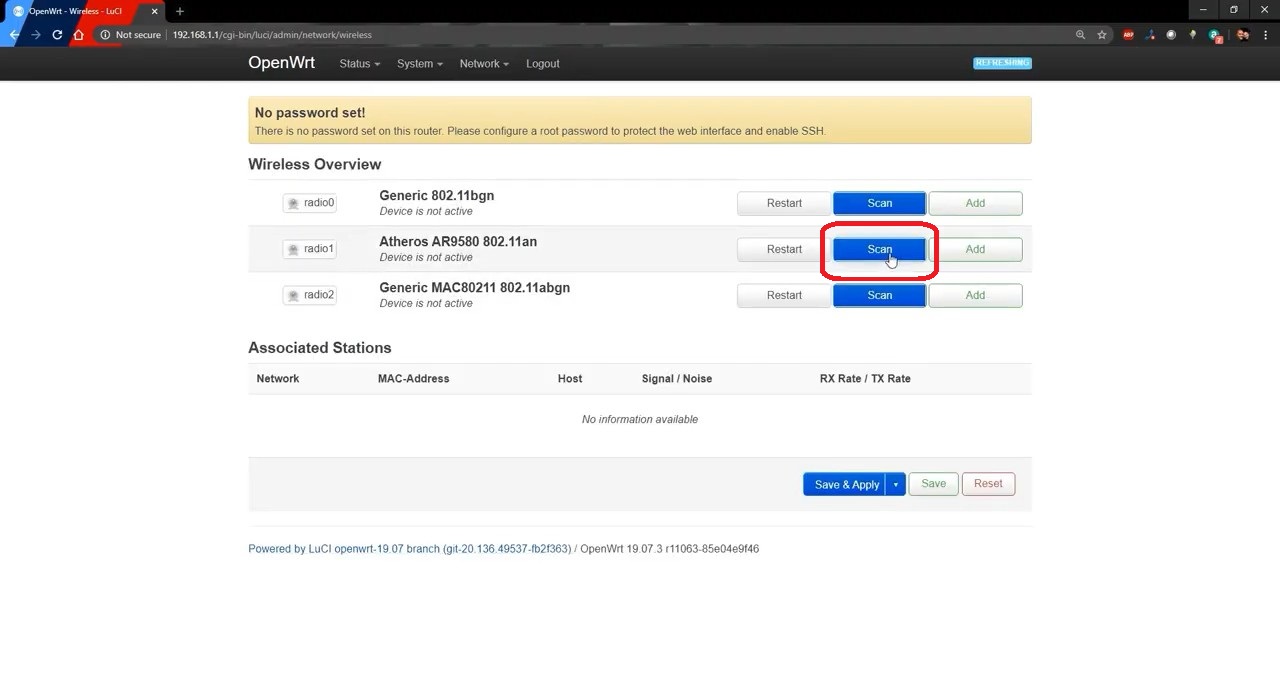Open the Status menu
Screen dimensions: 1280x694
pos(359,63)
